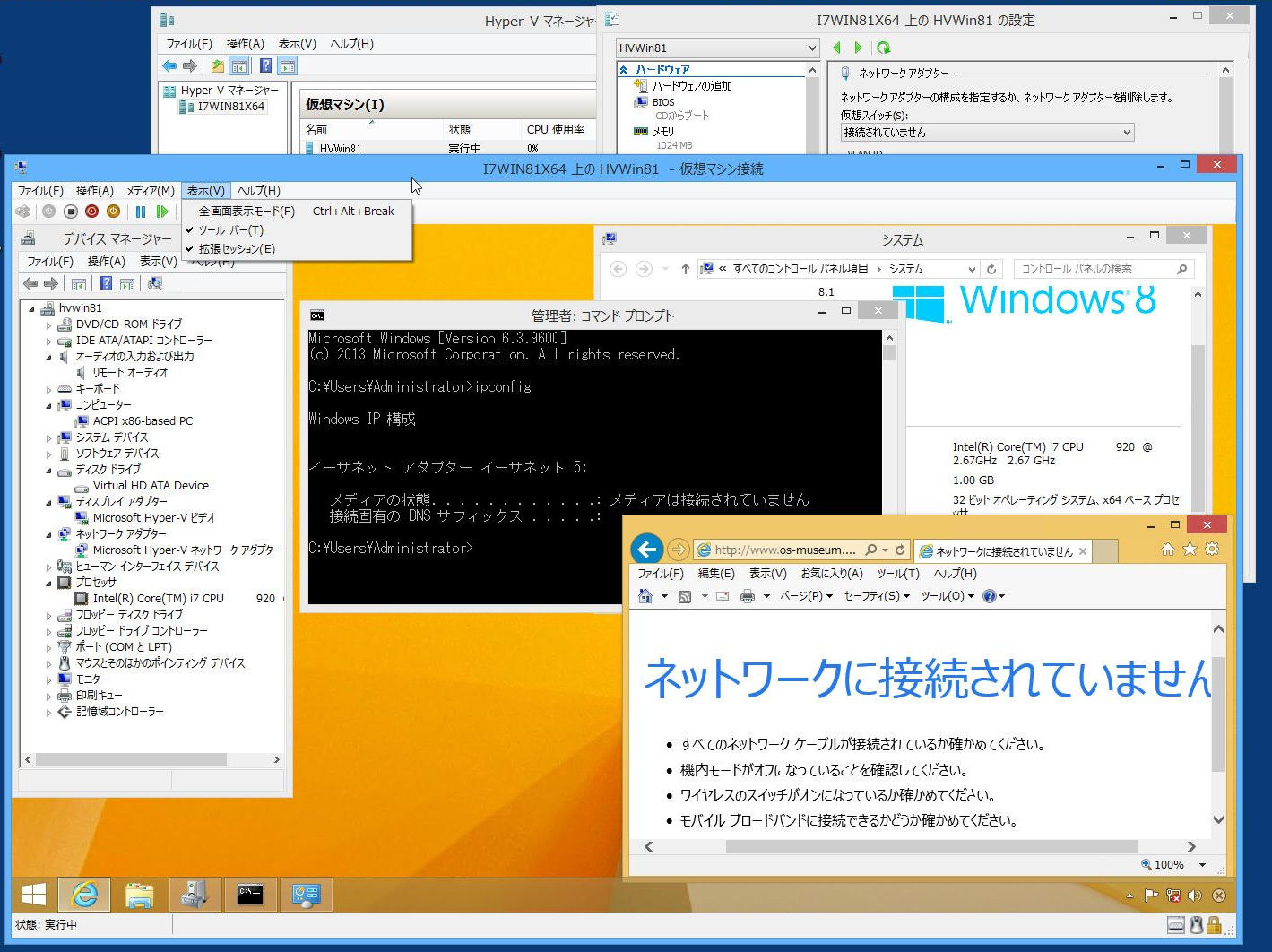Click the Turn Off (stop) VM toolbar icon
This screenshot has width=1272, height=952.
tap(70, 212)
